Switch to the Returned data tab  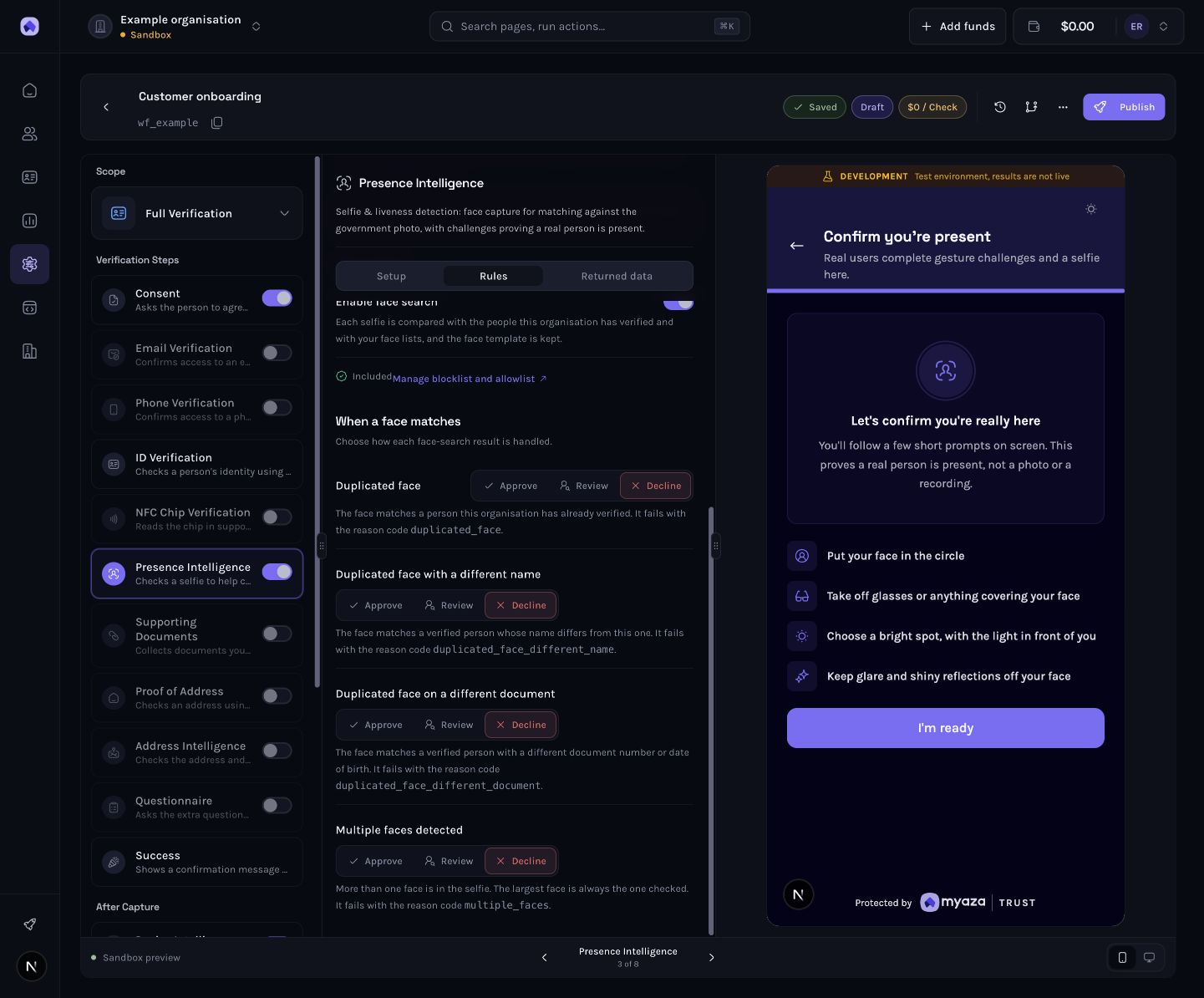click(617, 276)
